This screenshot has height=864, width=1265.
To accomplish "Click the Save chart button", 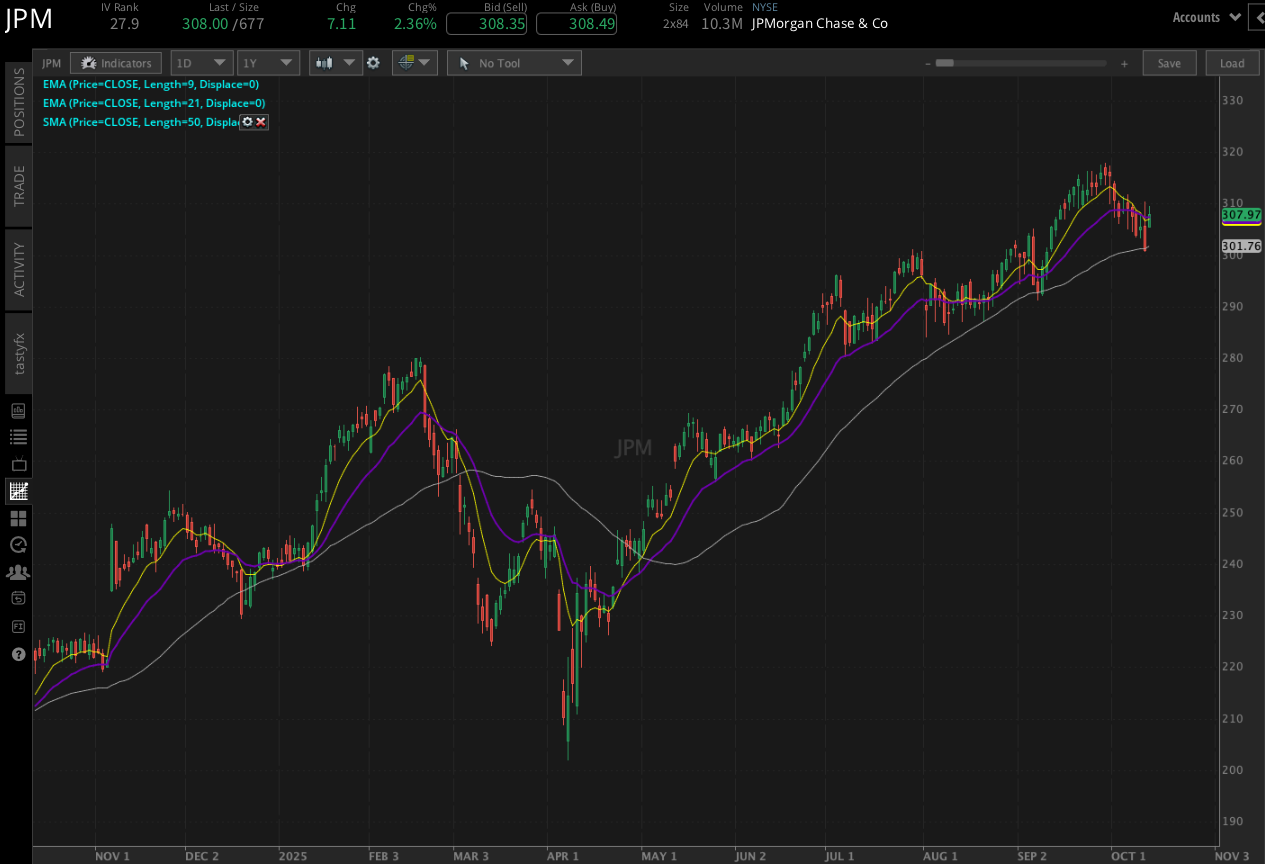I will (x=1169, y=63).
